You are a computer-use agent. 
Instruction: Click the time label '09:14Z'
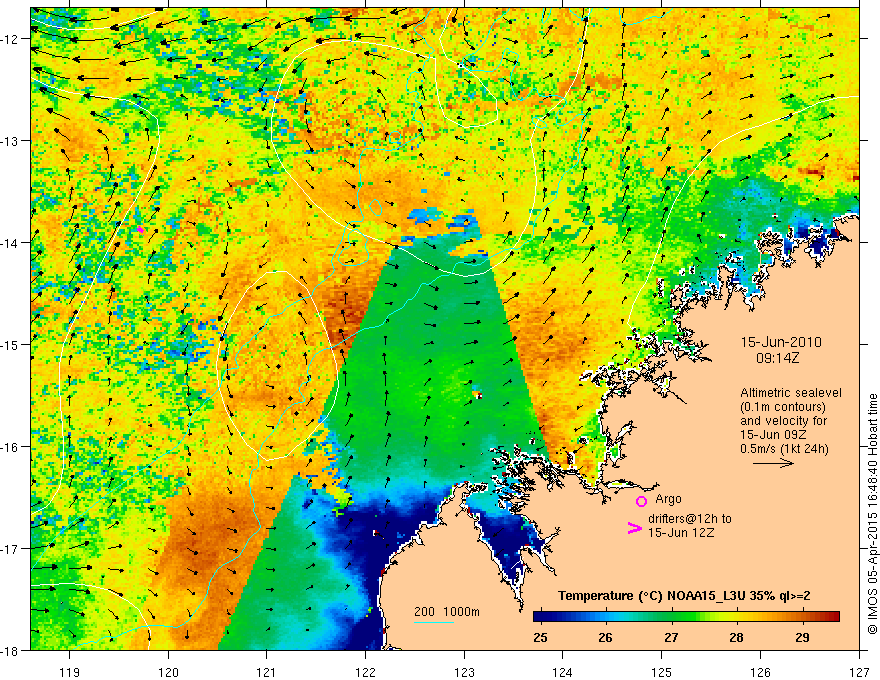click(x=777, y=358)
